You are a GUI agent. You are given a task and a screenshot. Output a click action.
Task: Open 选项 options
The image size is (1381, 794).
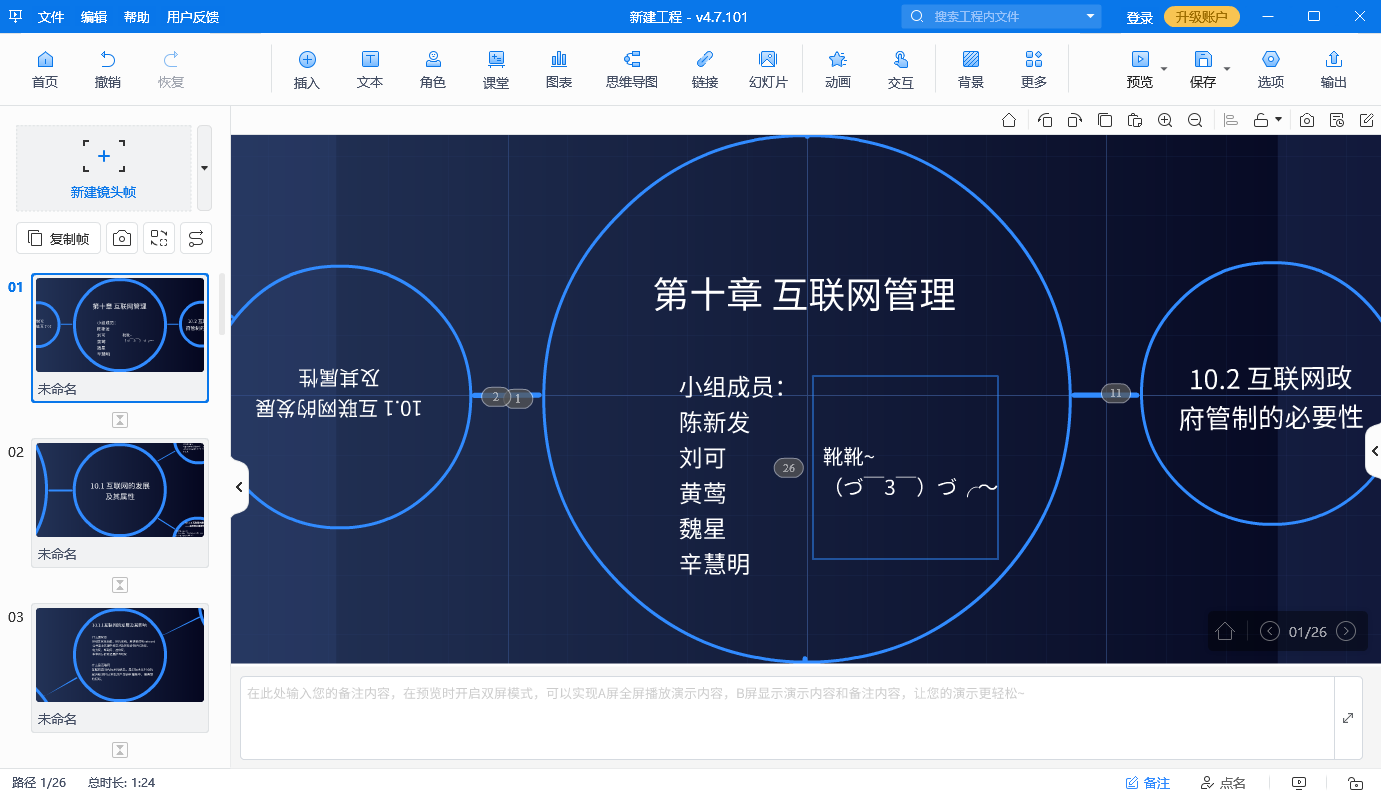pos(1271,70)
